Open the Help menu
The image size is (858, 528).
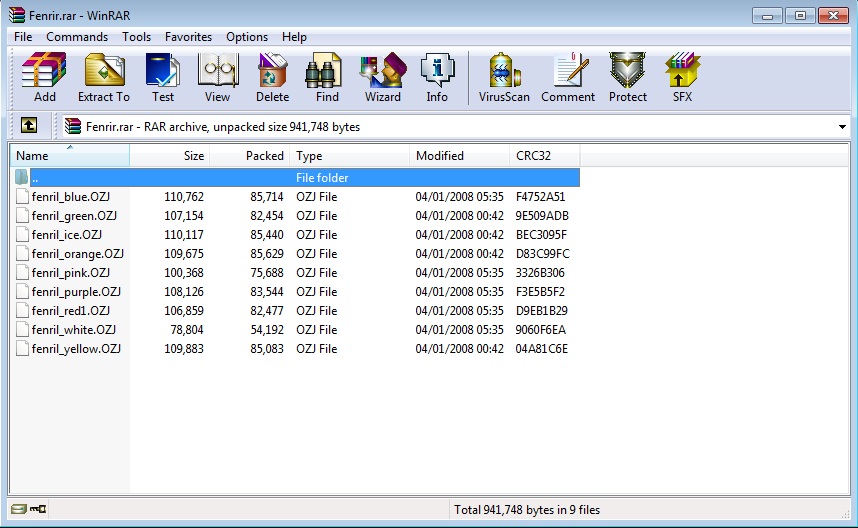[x=294, y=37]
